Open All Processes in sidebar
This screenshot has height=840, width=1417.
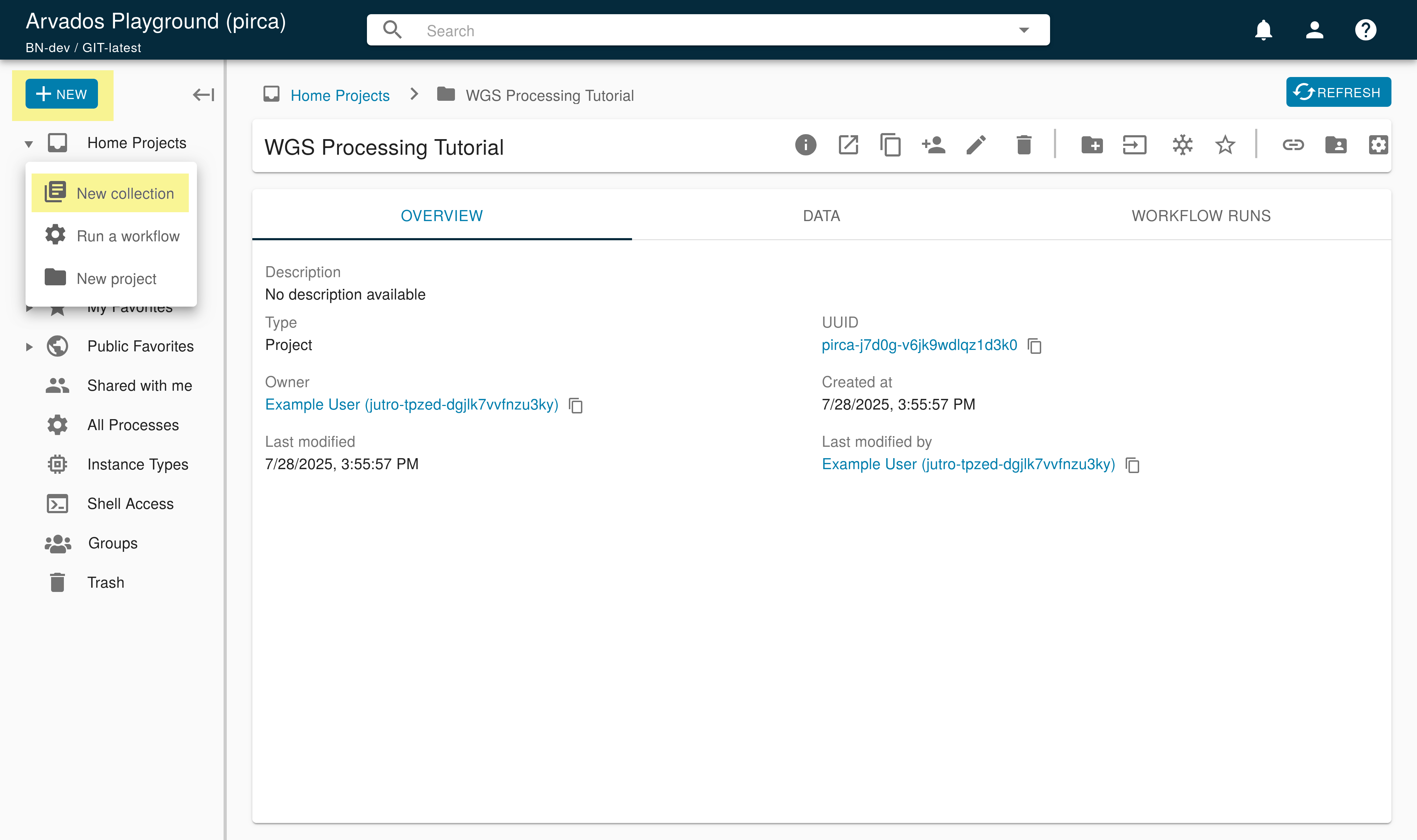pos(133,424)
